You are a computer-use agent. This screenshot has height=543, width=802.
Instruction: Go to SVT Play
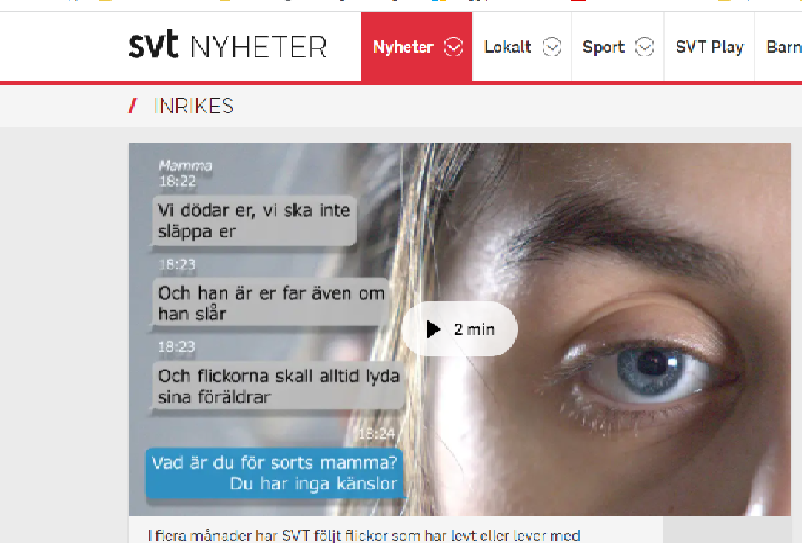[709, 47]
